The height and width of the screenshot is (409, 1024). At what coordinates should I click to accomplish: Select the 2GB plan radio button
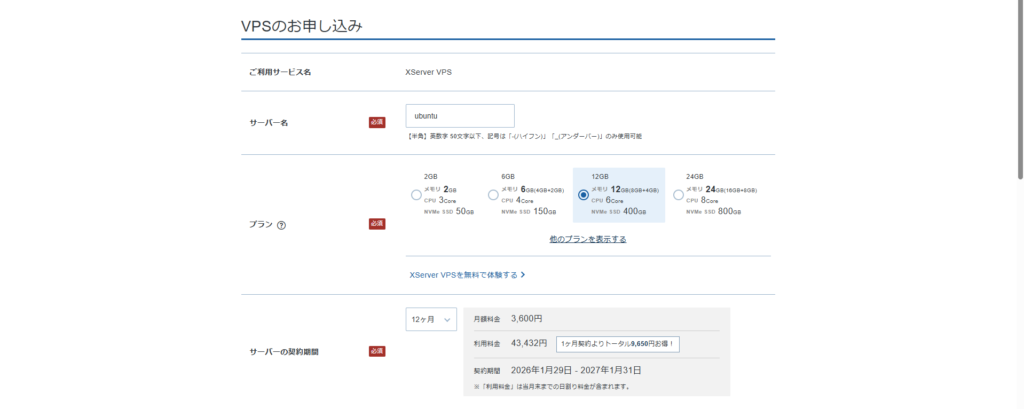416,195
